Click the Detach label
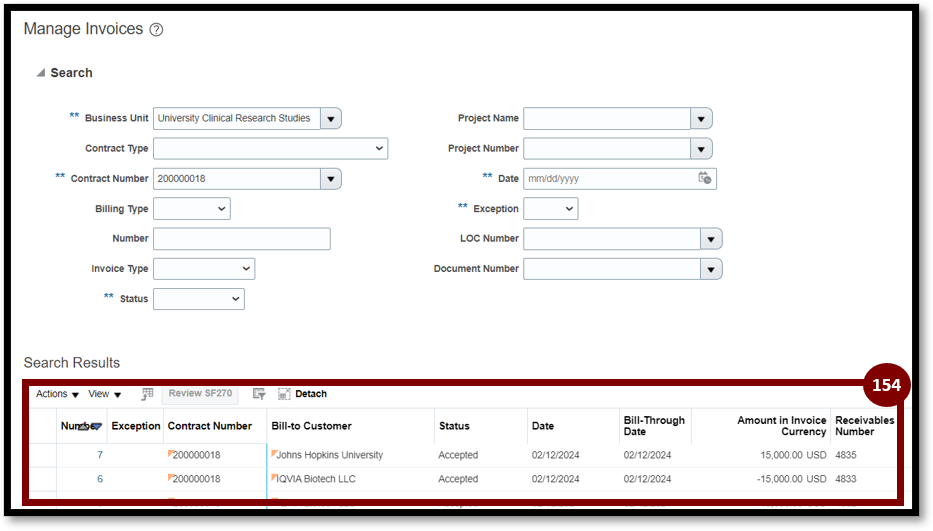The image size is (933, 531). [311, 394]
